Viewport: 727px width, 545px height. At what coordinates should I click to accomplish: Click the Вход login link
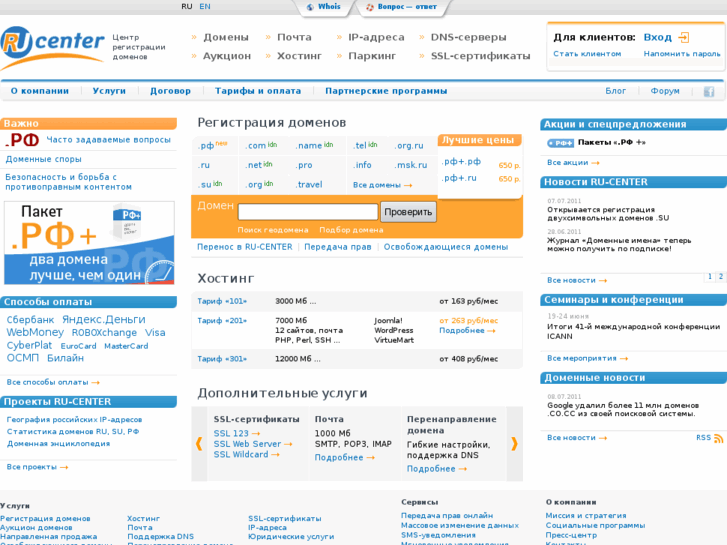tap(657, 38)
